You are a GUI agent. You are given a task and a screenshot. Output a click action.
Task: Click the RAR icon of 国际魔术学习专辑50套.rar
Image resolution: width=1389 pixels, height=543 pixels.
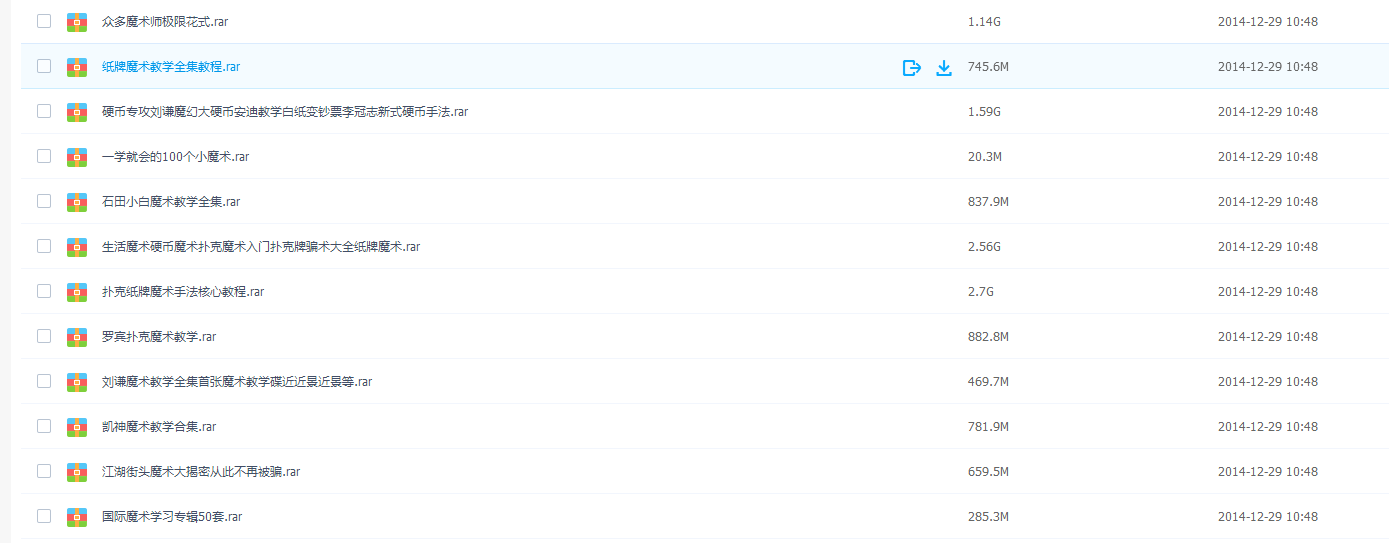(x=77, y=517)
